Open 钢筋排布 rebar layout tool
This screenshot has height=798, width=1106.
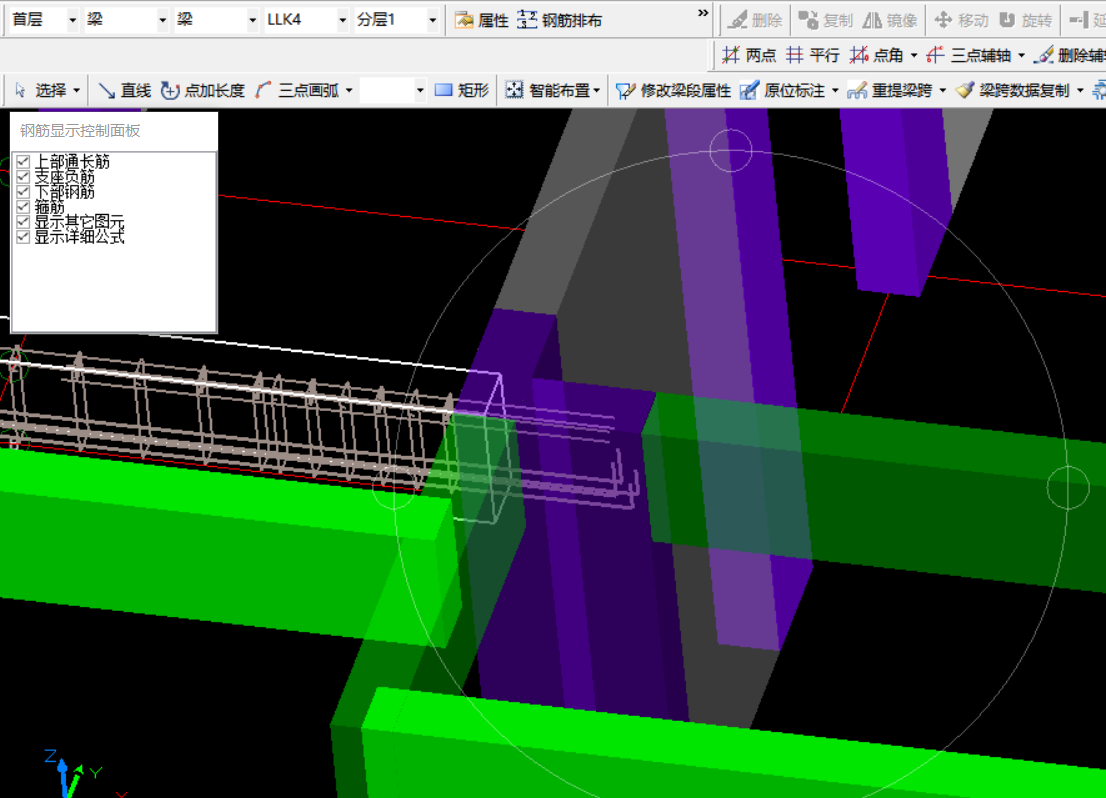pos(560,20)
